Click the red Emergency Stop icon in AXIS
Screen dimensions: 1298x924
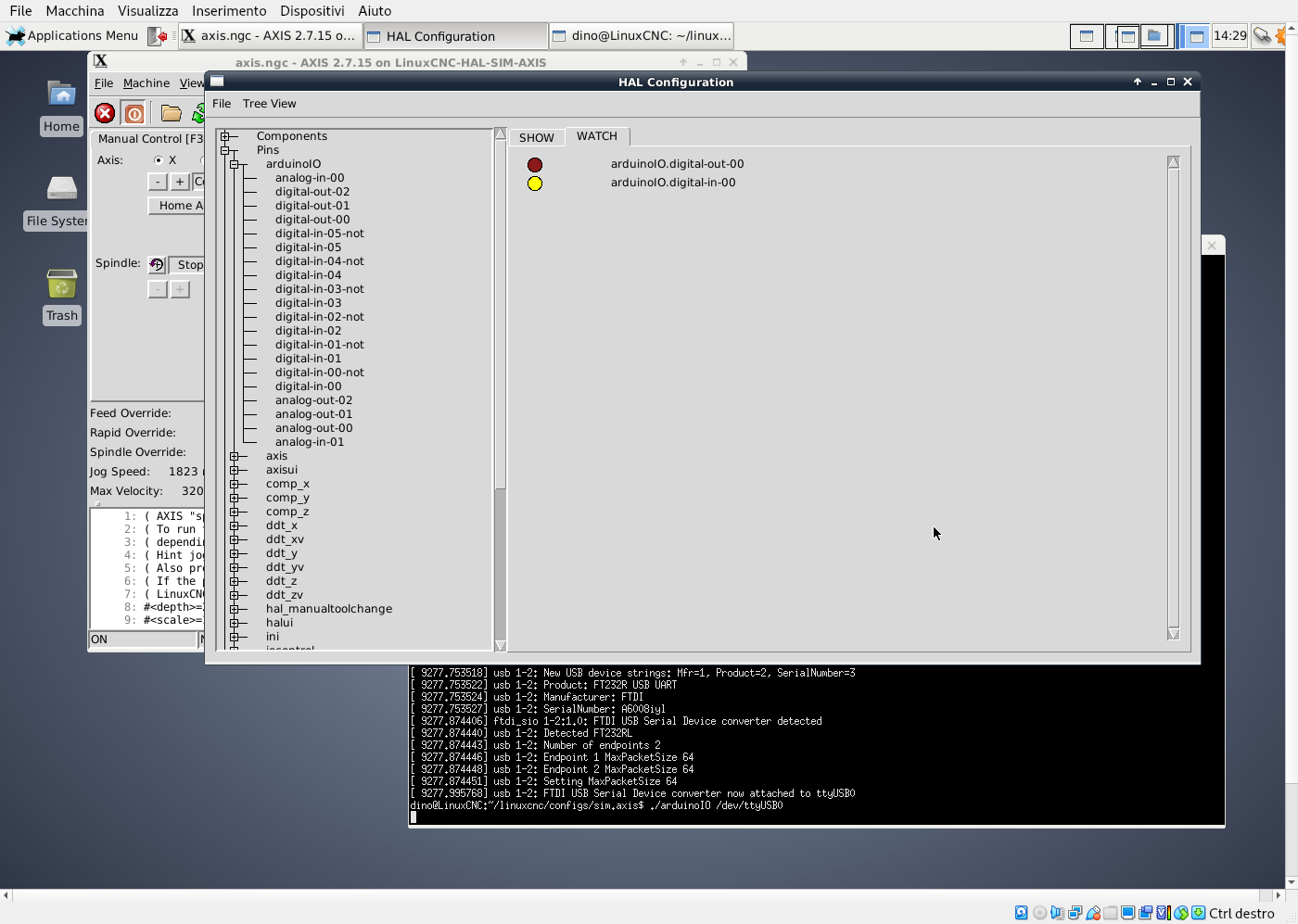pos(105,113)
